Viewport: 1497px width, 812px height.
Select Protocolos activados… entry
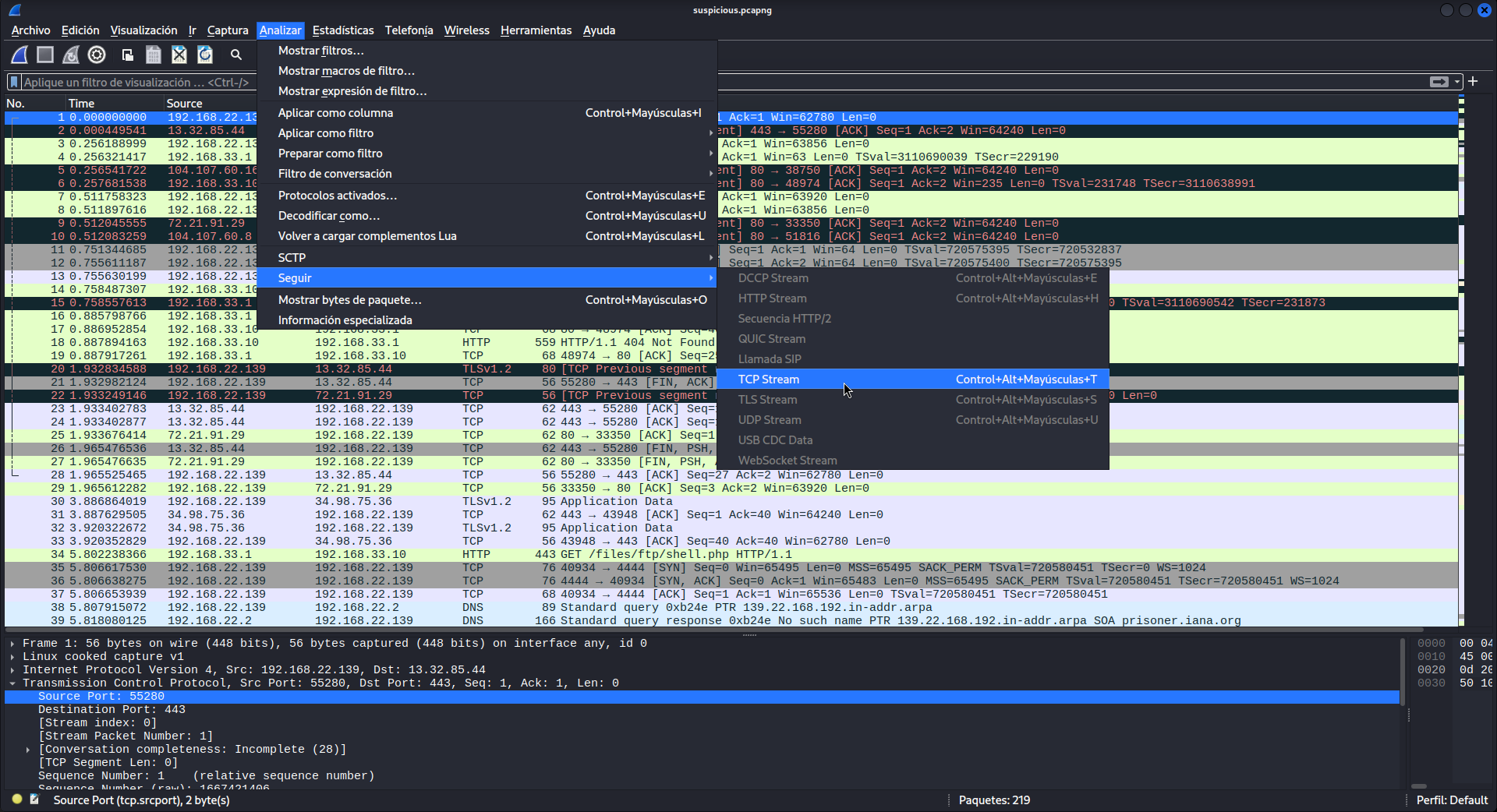click(x=487, y=196)
